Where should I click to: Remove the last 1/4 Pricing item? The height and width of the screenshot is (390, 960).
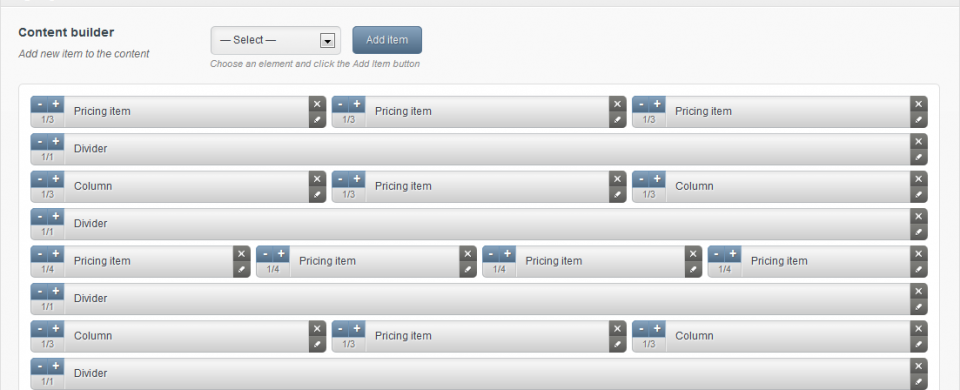coord(918,253)
